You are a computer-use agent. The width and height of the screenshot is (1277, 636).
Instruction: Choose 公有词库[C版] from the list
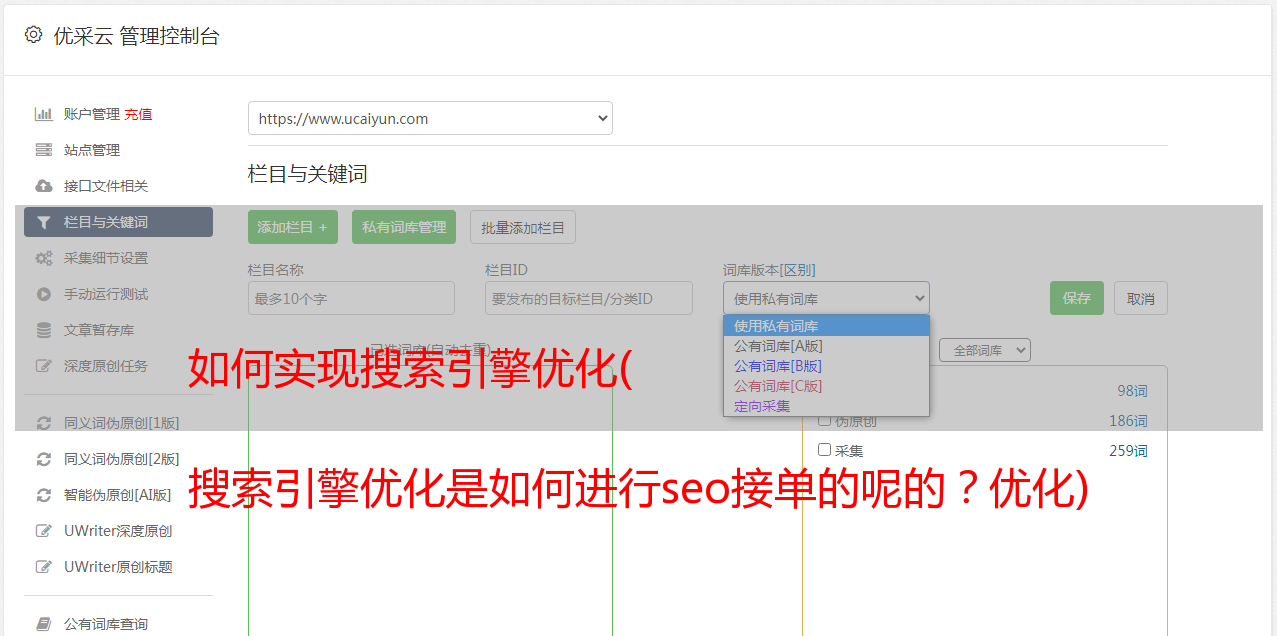coord(826,386)
